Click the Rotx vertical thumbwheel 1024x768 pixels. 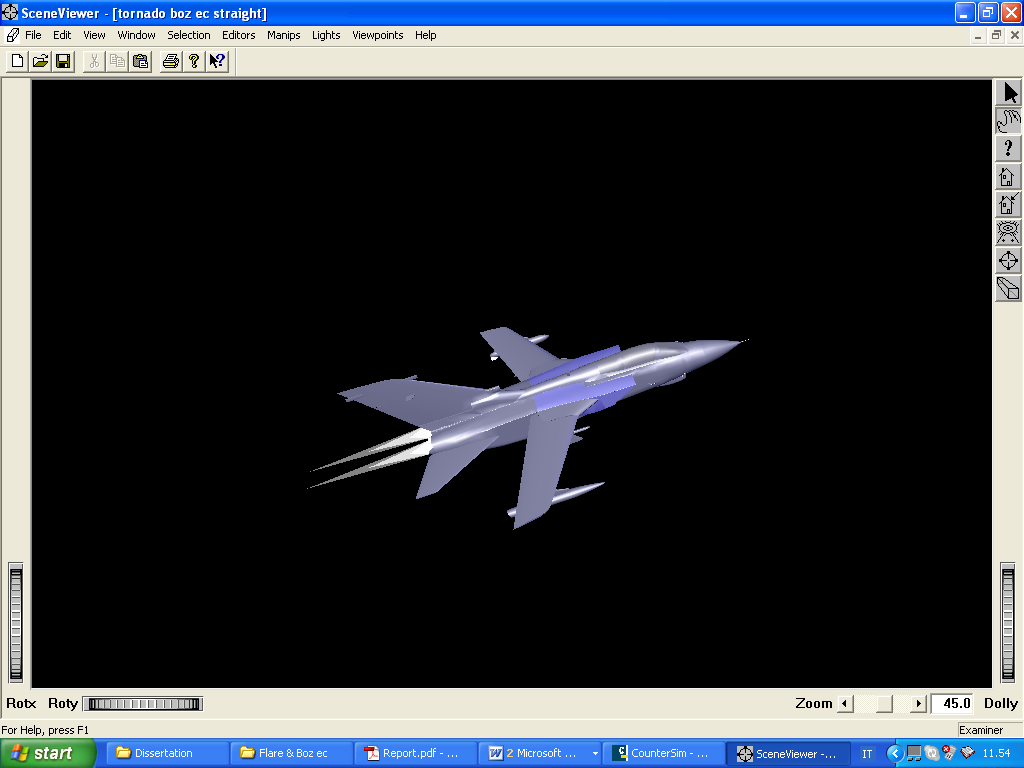click(x=16, y=624)
